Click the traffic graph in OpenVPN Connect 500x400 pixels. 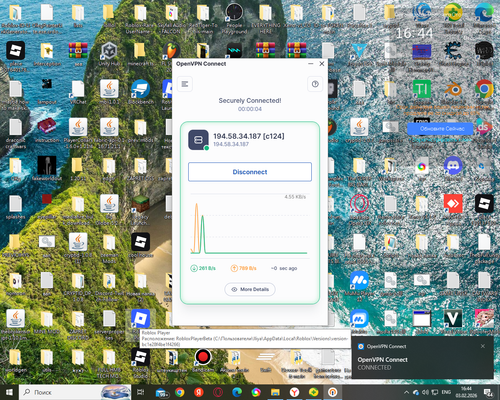click(x=250, y=226)
